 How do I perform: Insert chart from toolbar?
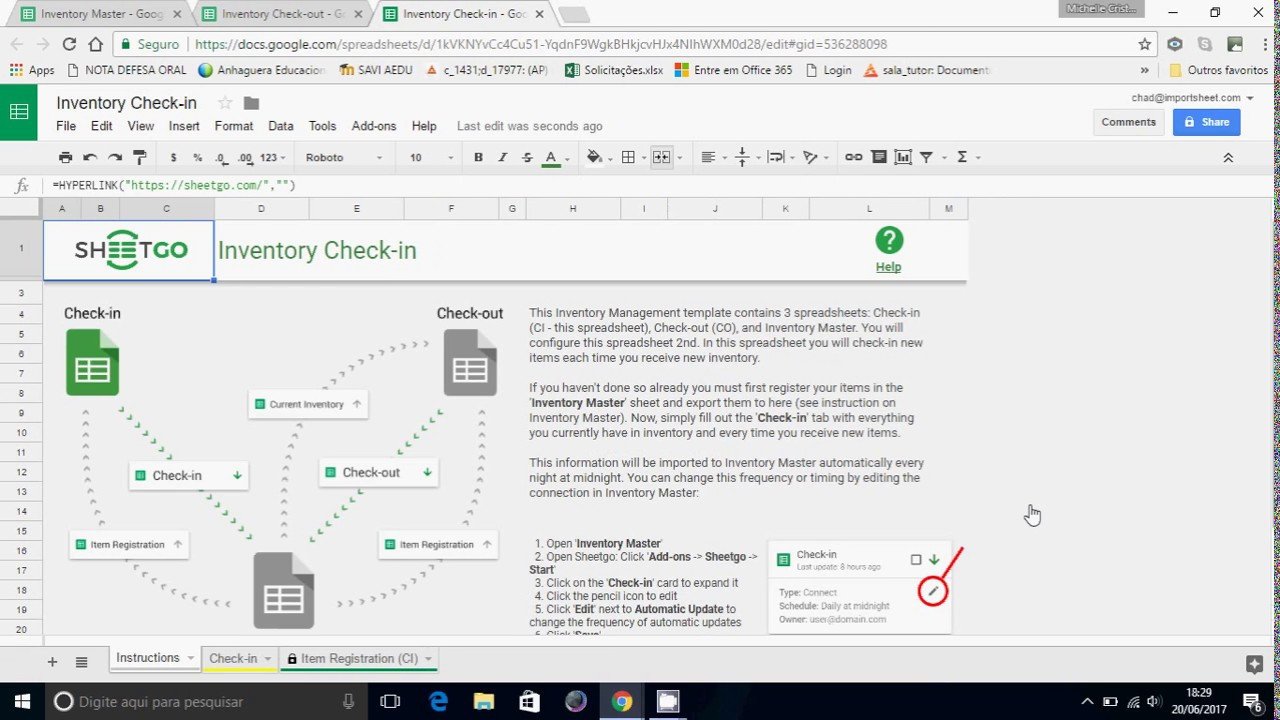coord(903,157)
